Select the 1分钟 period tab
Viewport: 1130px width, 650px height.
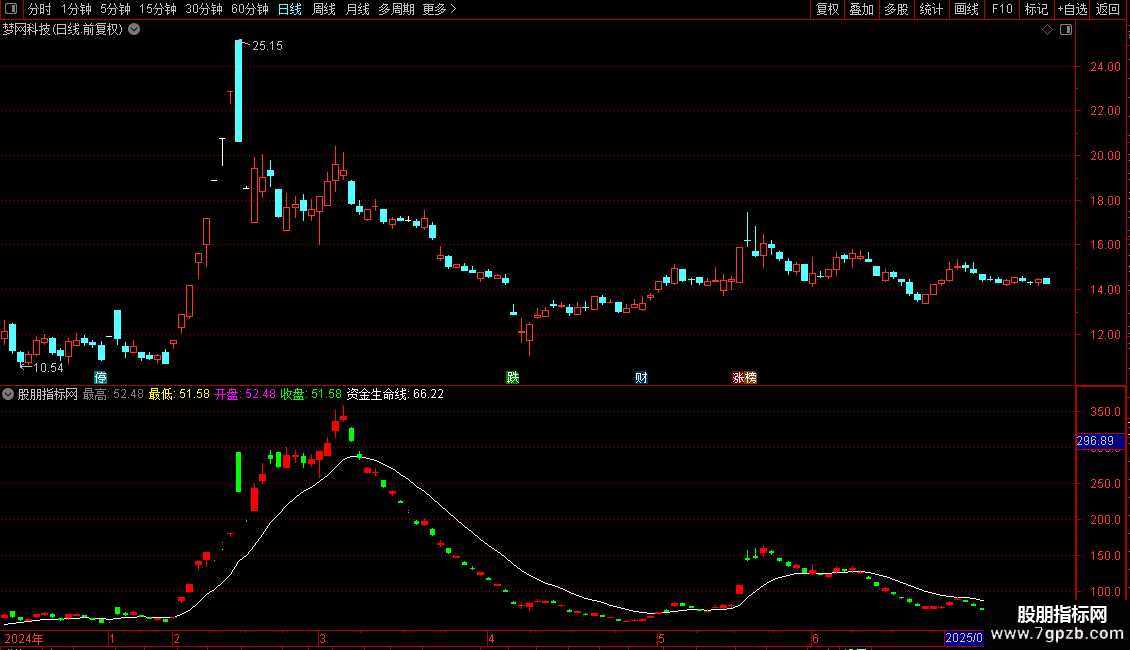tap(76, 9)
